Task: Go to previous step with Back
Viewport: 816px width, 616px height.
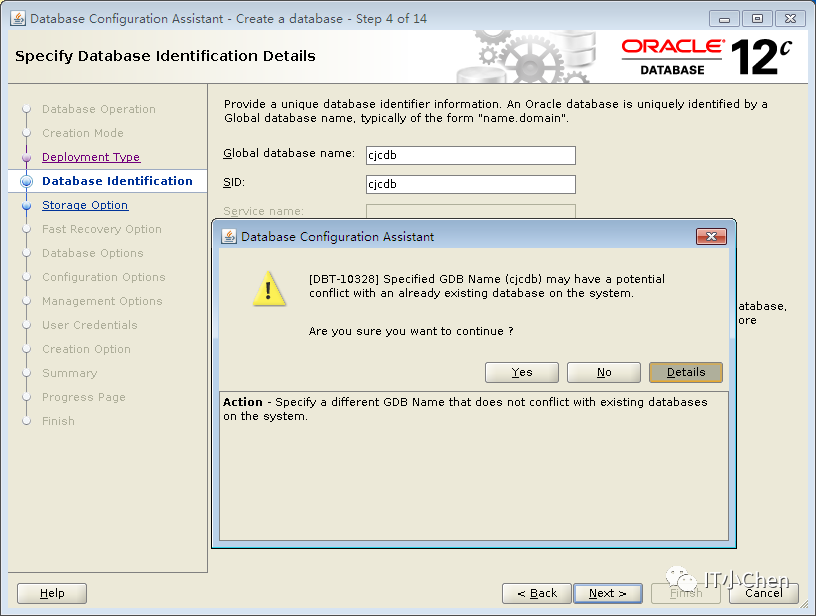Action: point(537,593)
